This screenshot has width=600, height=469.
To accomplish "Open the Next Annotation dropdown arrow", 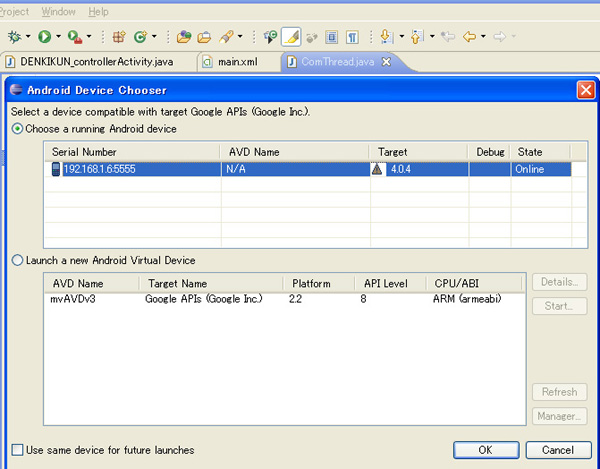I will pos(401,37).
